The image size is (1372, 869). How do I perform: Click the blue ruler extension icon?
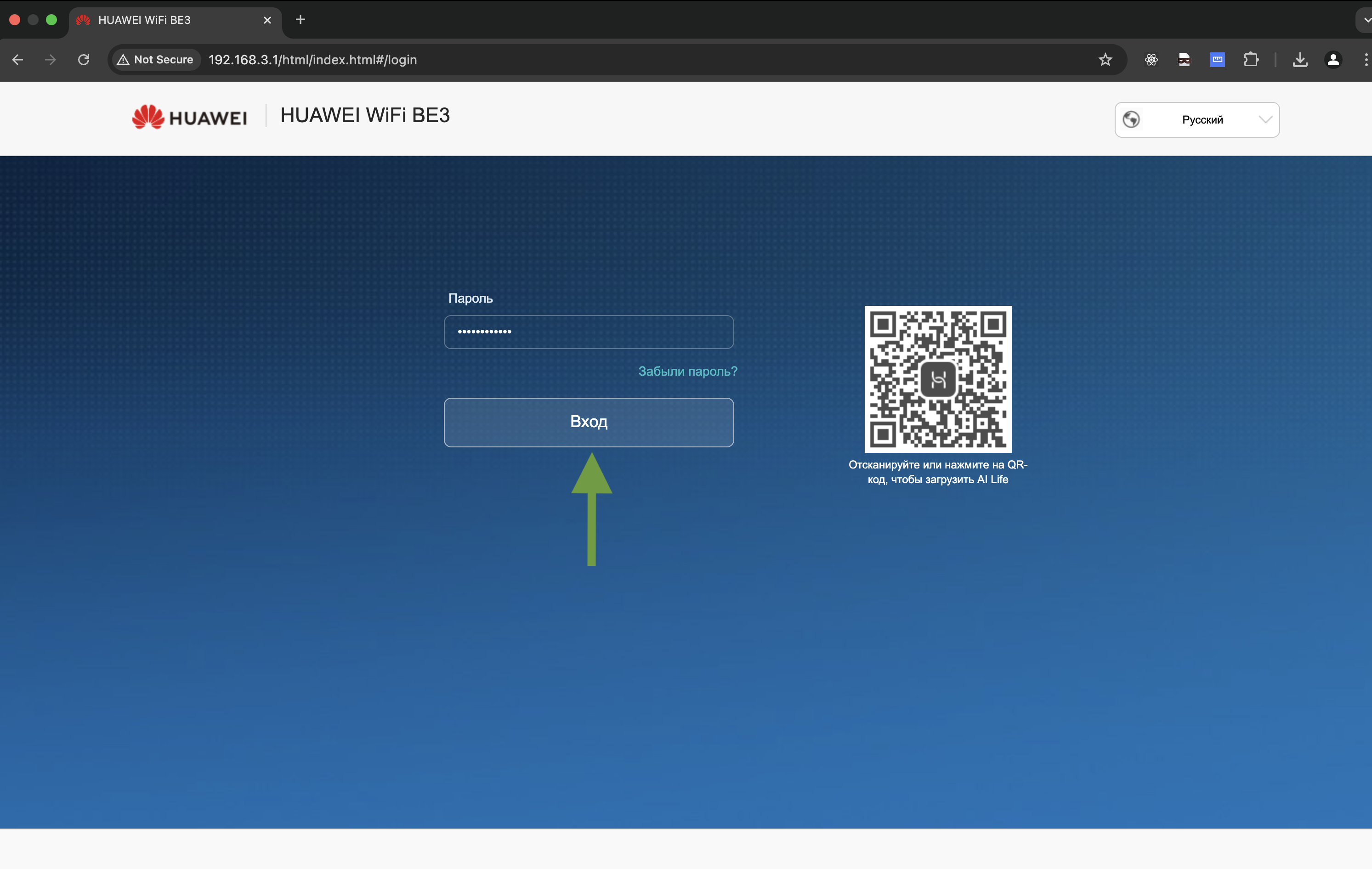[x=1217, y=60]
